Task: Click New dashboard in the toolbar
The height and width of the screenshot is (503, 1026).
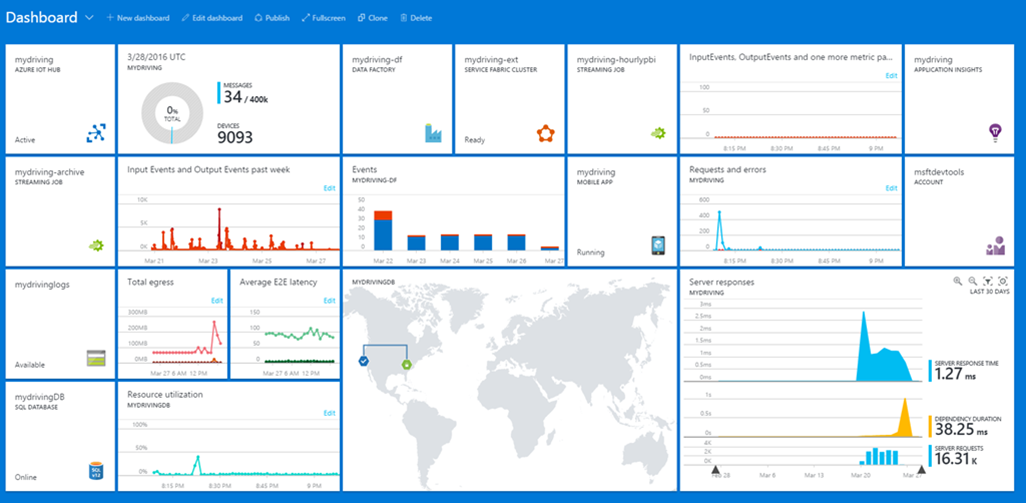Action: click(137, 18)
